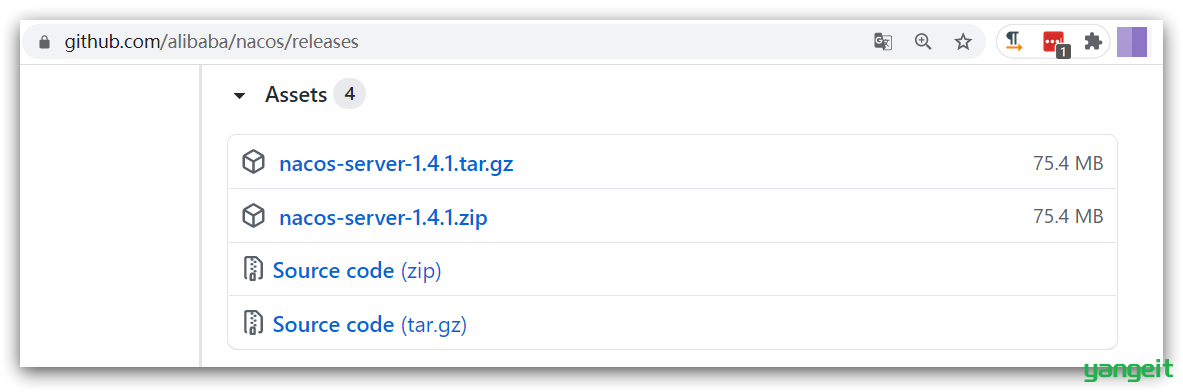Click the padlock site-info icon
The height and width of the screenshot is (392, 1183).
(45, 42)
